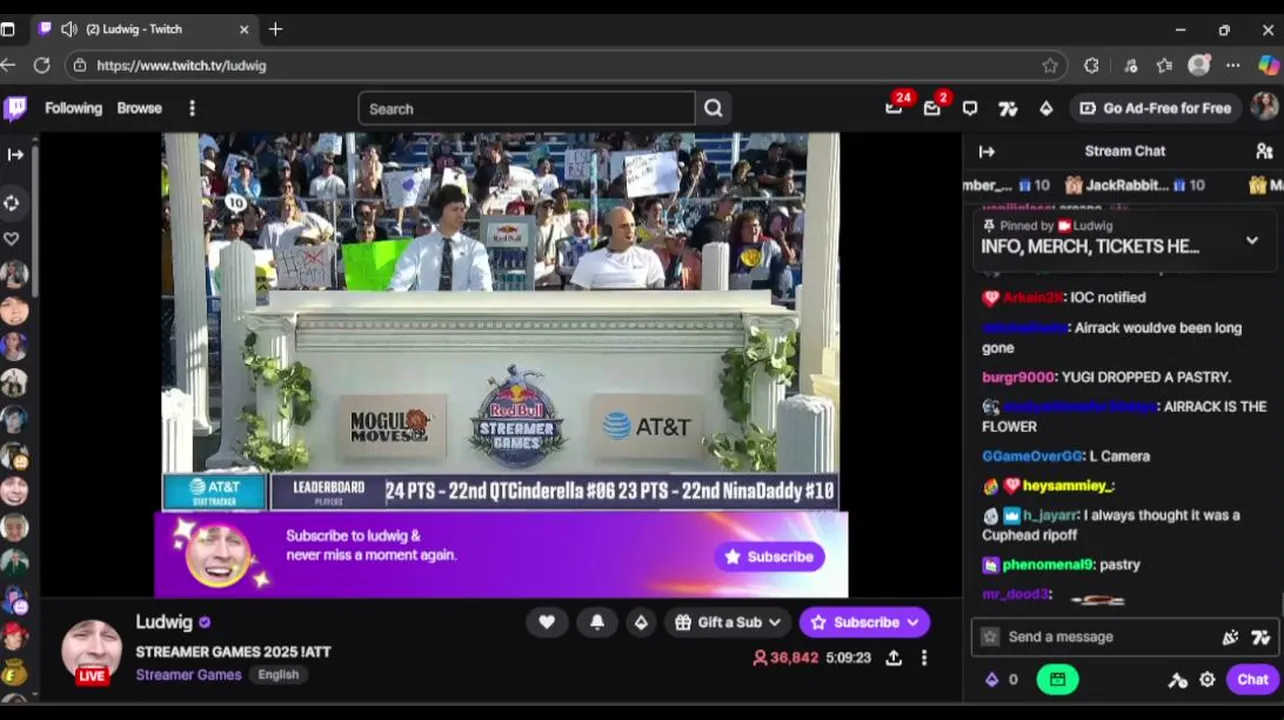This screenshot has height=720, width=1284.
Task: Open browser favorites list icon
Action: click(1164, 65)
